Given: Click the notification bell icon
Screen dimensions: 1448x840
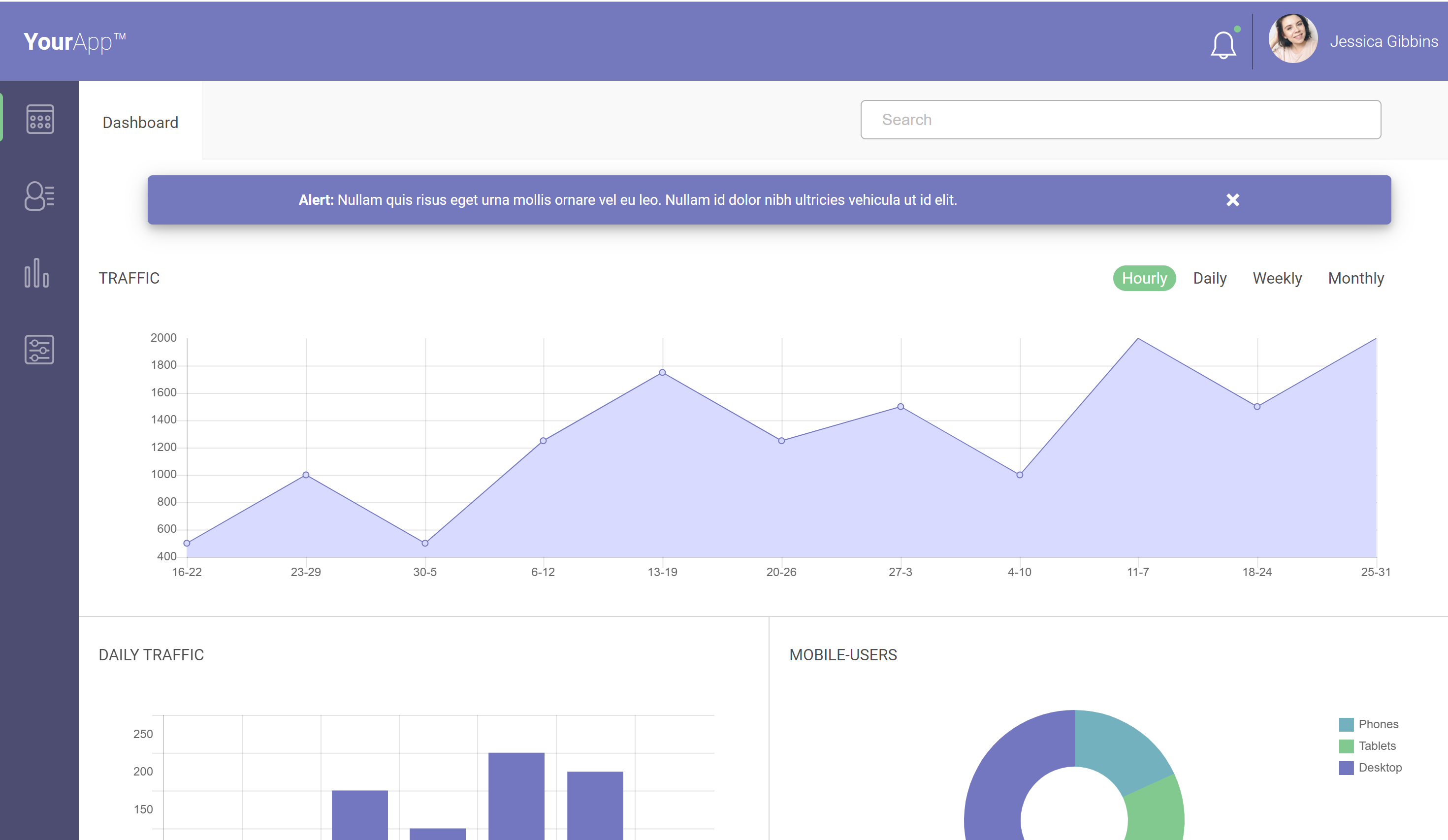Looking at the screenshot, I should (x=1223, y=44).
